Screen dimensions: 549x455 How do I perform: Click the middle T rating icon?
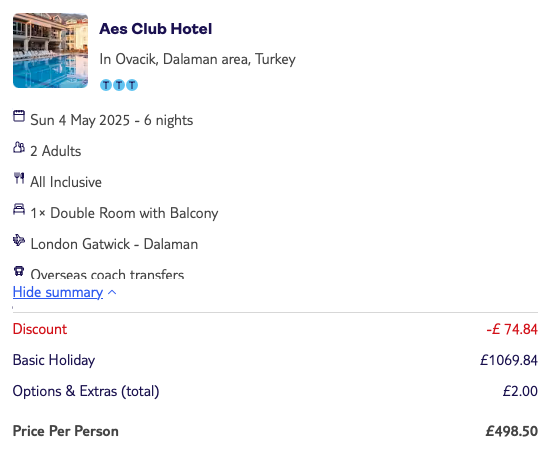coord(119,85)
